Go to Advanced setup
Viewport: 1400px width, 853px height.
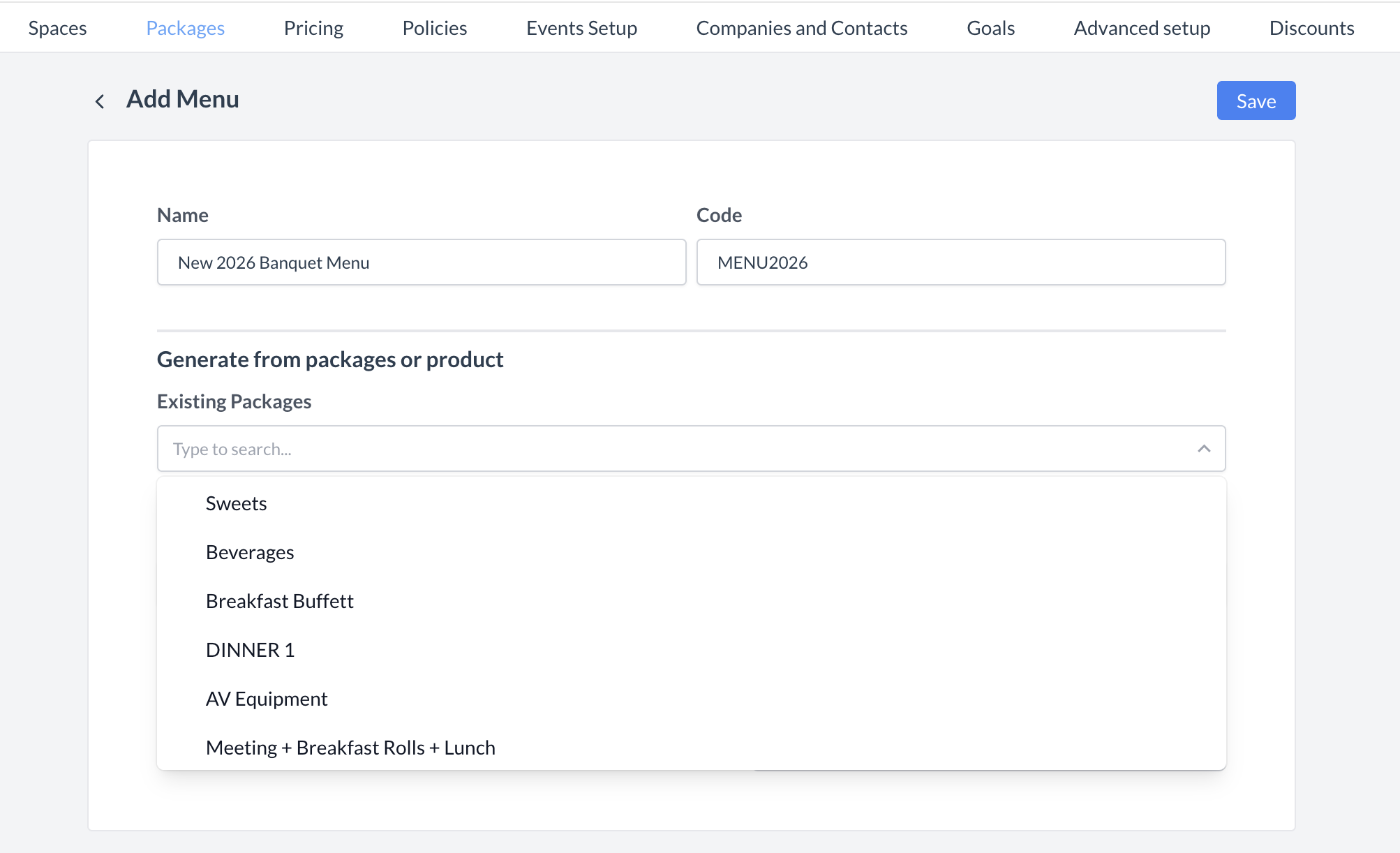[x=1142, y=28]
